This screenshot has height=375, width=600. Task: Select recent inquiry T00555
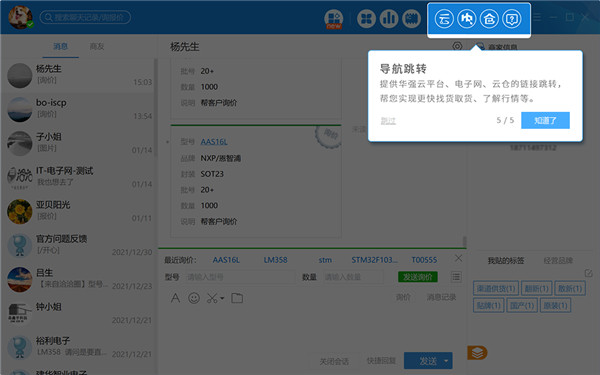424,260
